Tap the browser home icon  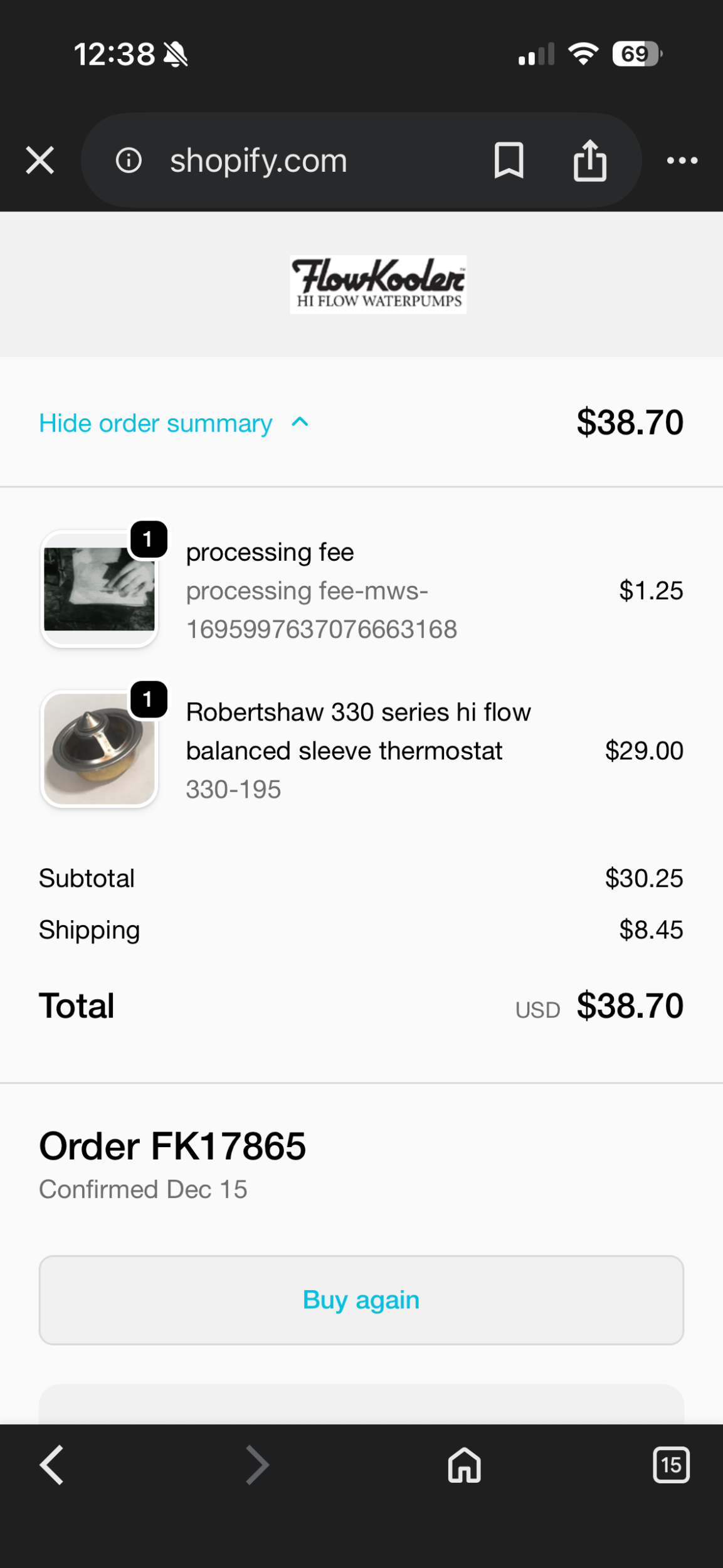(x=464, y=1465)
